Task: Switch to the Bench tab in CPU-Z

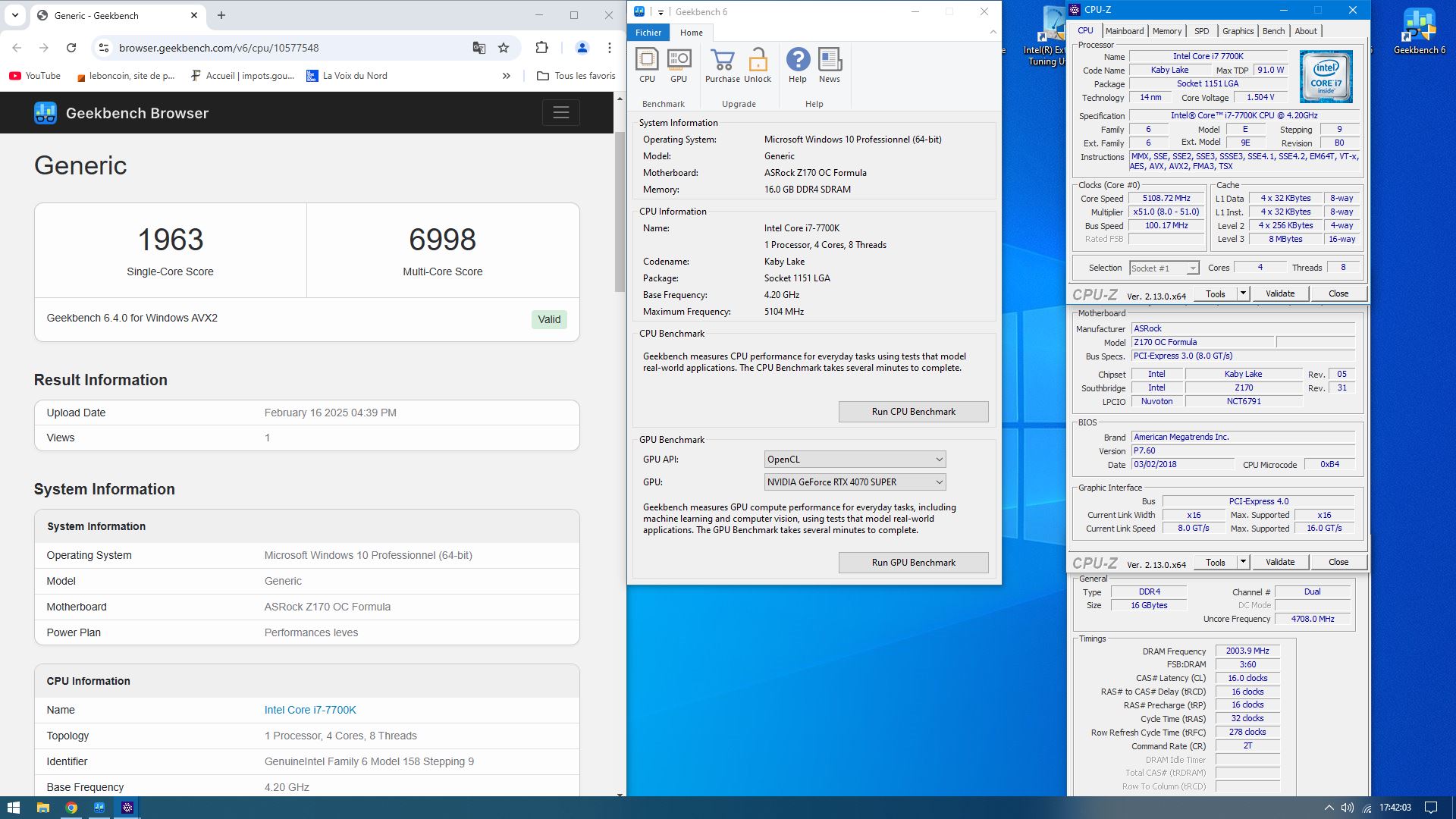Action: pos(1274,31)
